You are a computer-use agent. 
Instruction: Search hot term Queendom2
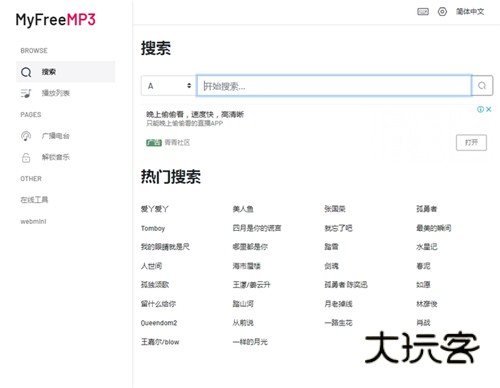pyautogui.click(x=159, y=323)
